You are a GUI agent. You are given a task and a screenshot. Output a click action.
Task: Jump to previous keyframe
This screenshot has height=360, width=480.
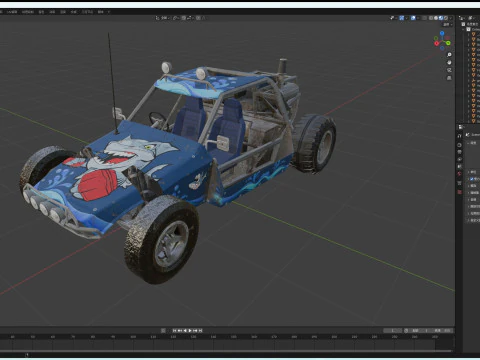tap(179, 330)
